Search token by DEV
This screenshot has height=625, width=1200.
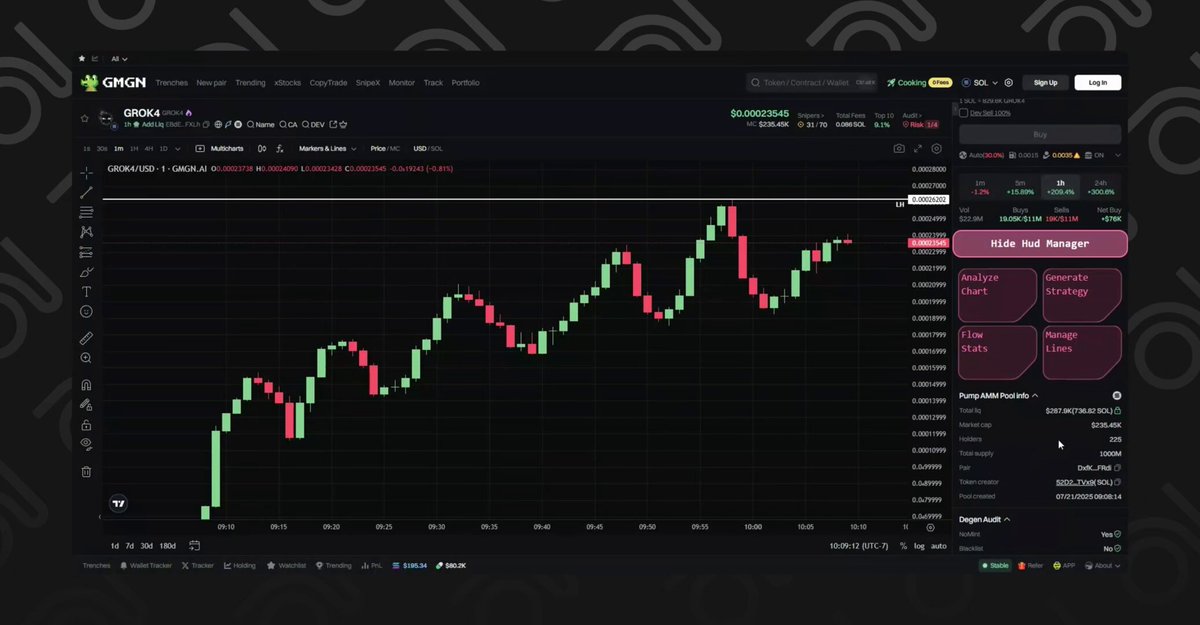(313, 124)
